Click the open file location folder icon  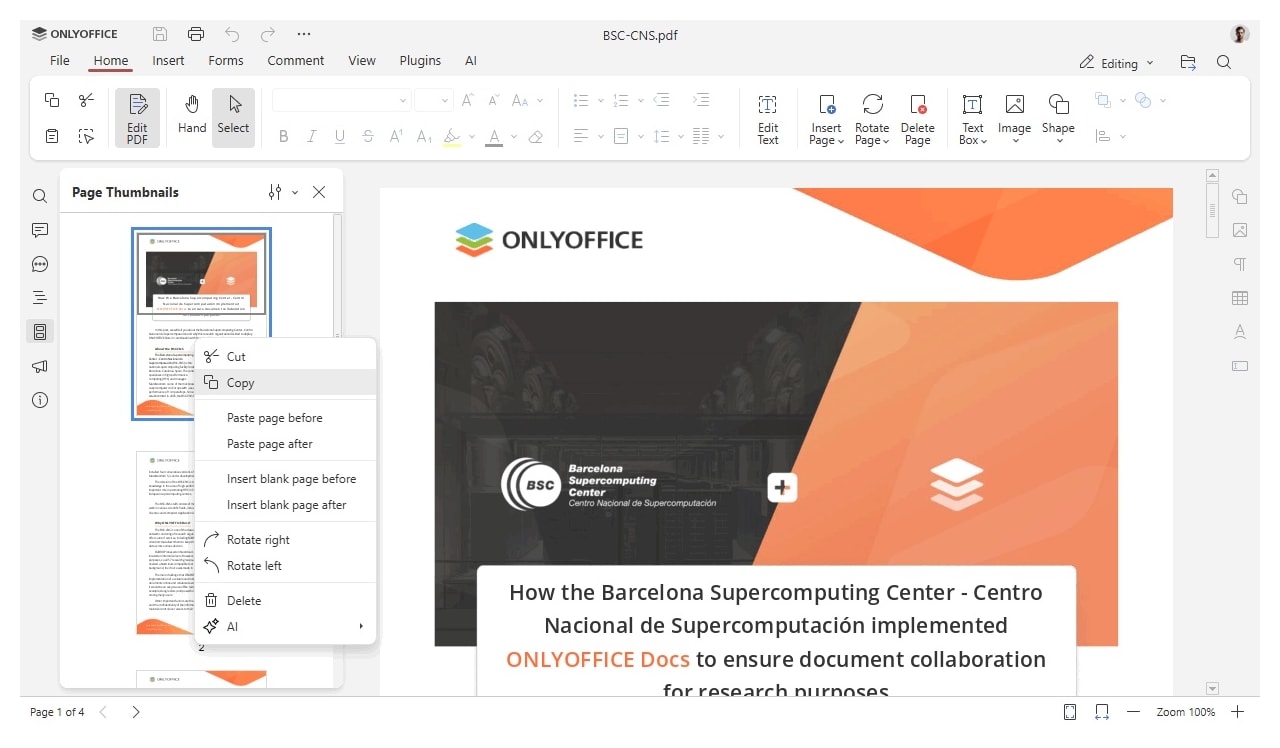click(x=1188, y=62)
